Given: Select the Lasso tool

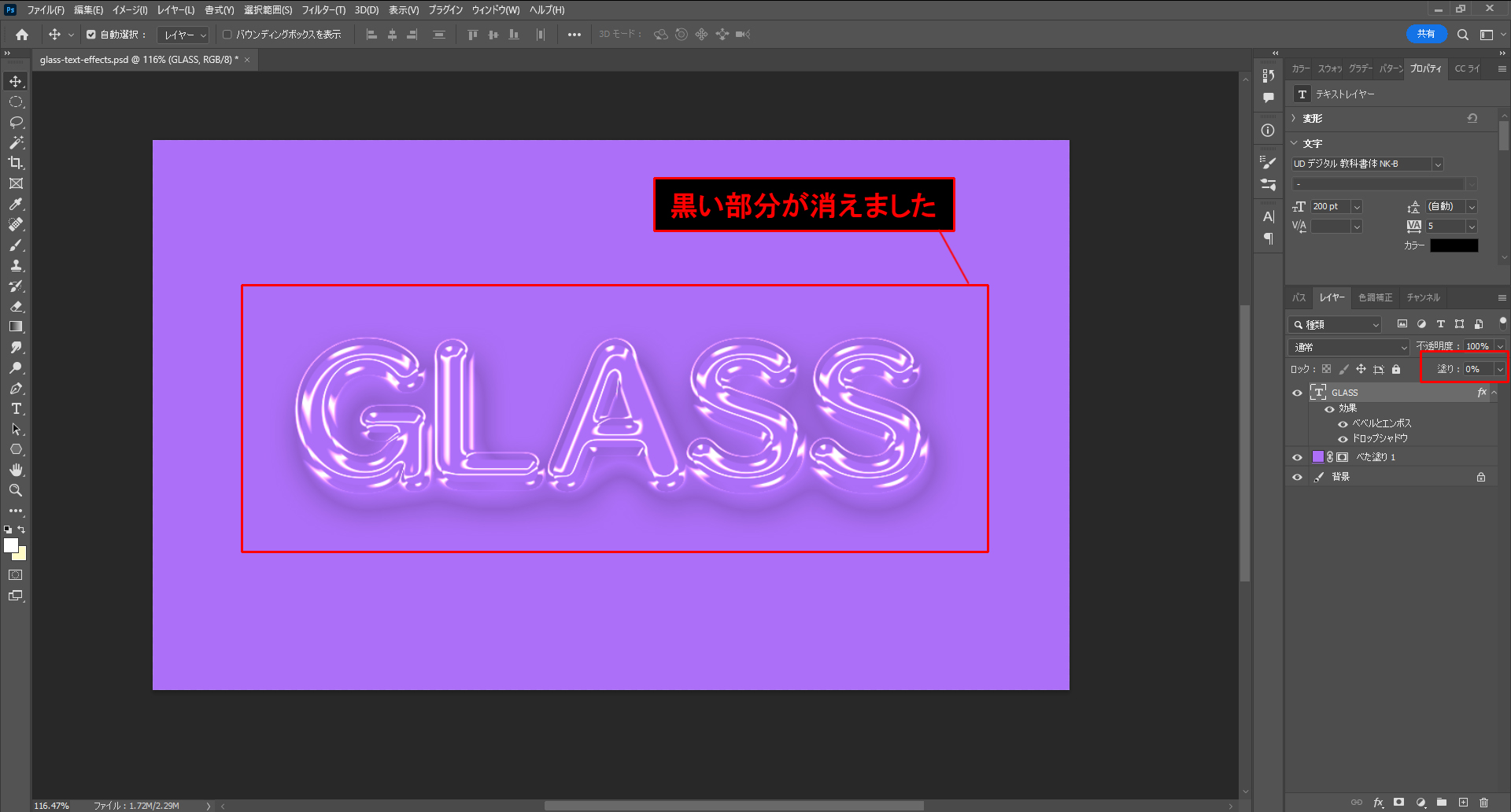Looking at the screenshot, I should coord(16,122).
